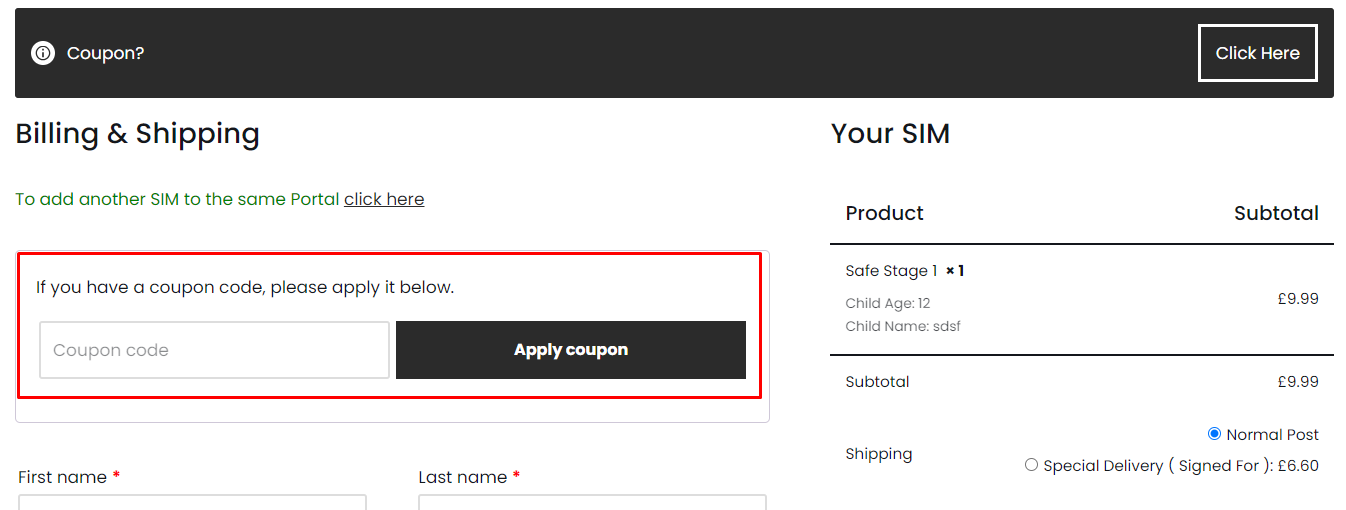Click the First name text field

pos(192,502)
